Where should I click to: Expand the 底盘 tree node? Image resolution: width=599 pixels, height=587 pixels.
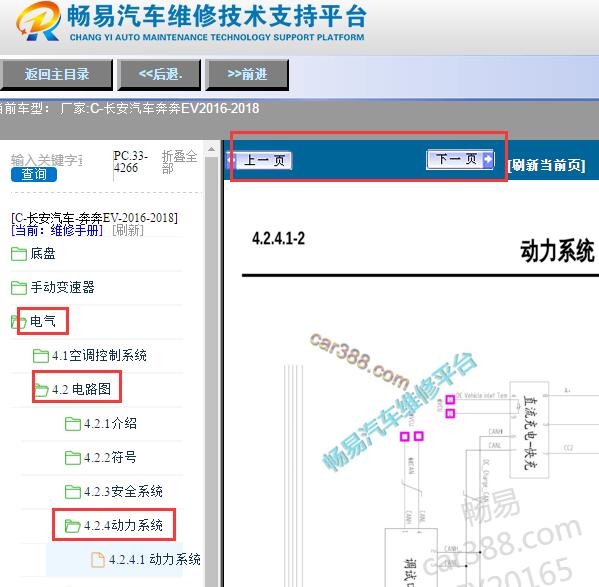click(43, 254)
